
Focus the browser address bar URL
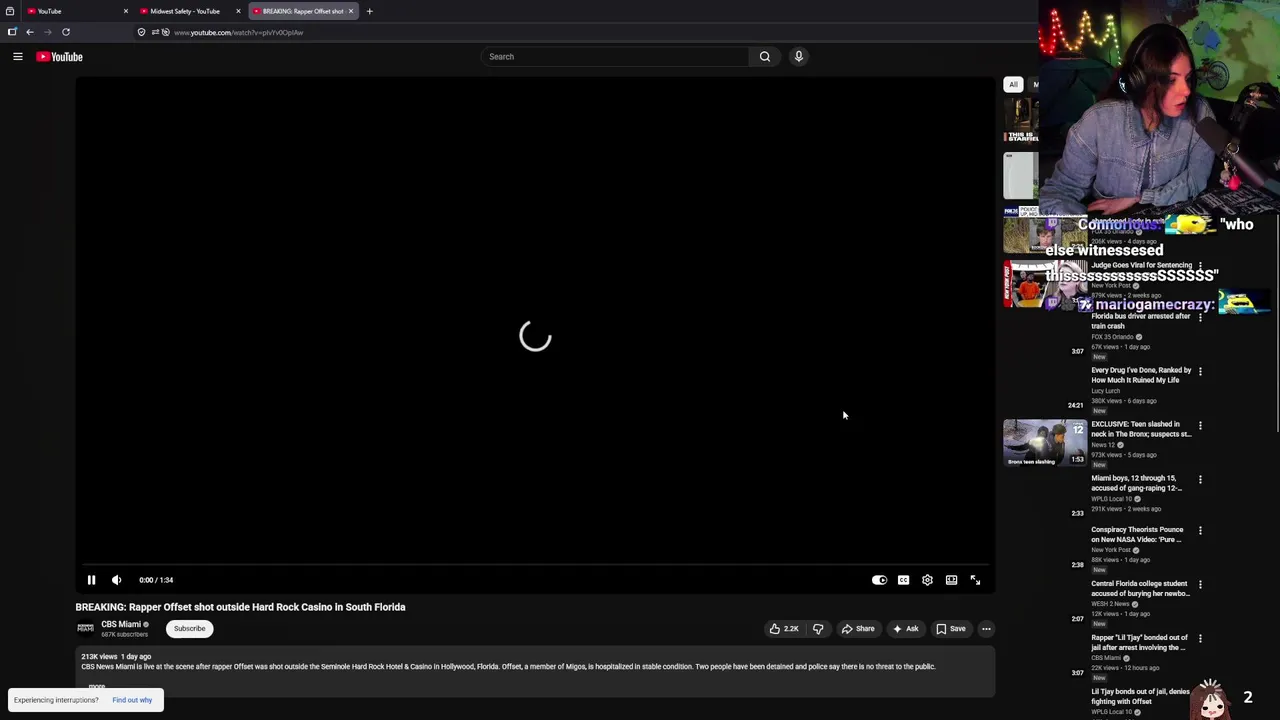(x=238, y=32)
